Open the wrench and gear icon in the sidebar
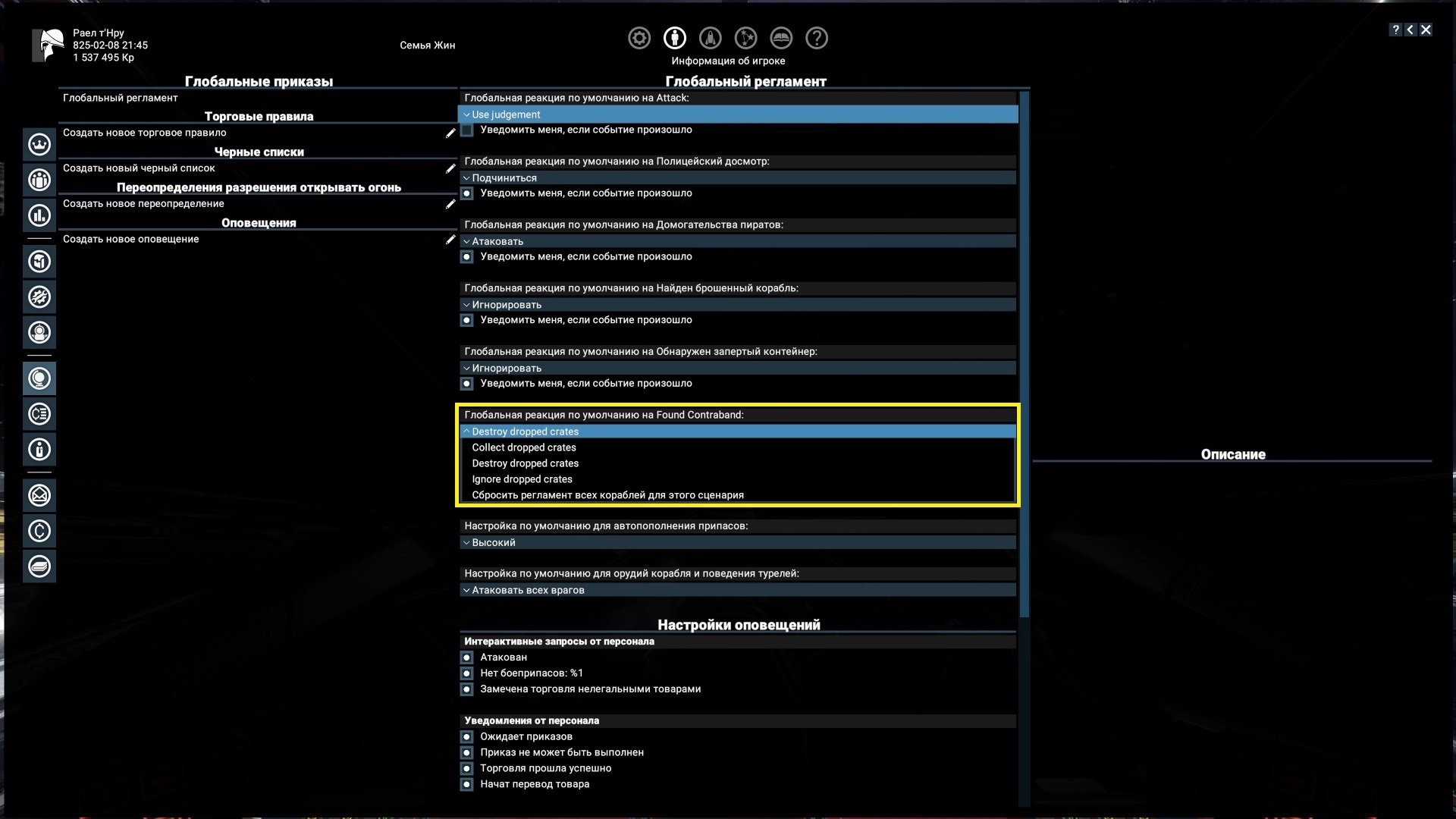The width and height of the screenshot is (1456, 819). point(39,297)
